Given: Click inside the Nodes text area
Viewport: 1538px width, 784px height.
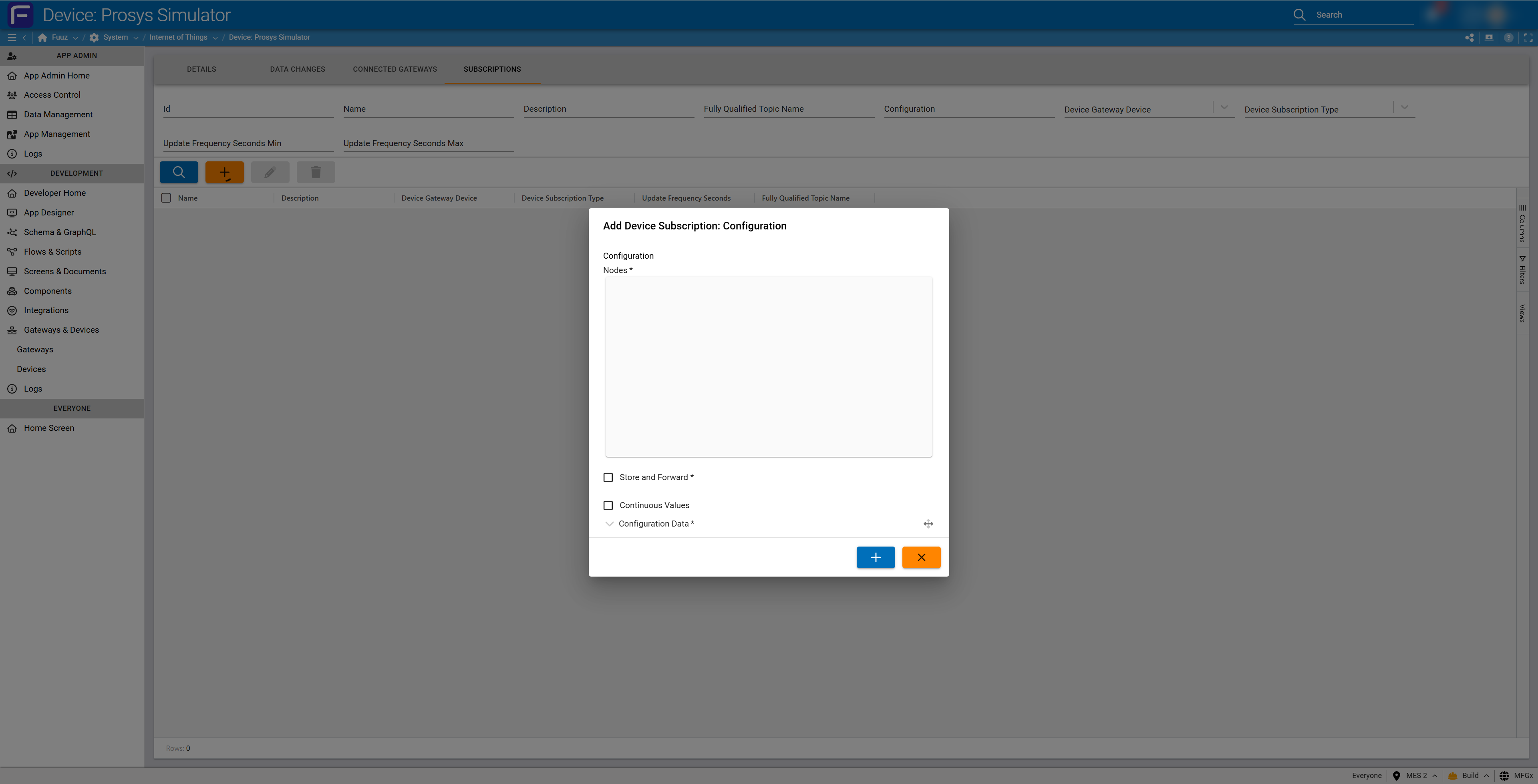Looking at the screenshot, I should point(768,366).
